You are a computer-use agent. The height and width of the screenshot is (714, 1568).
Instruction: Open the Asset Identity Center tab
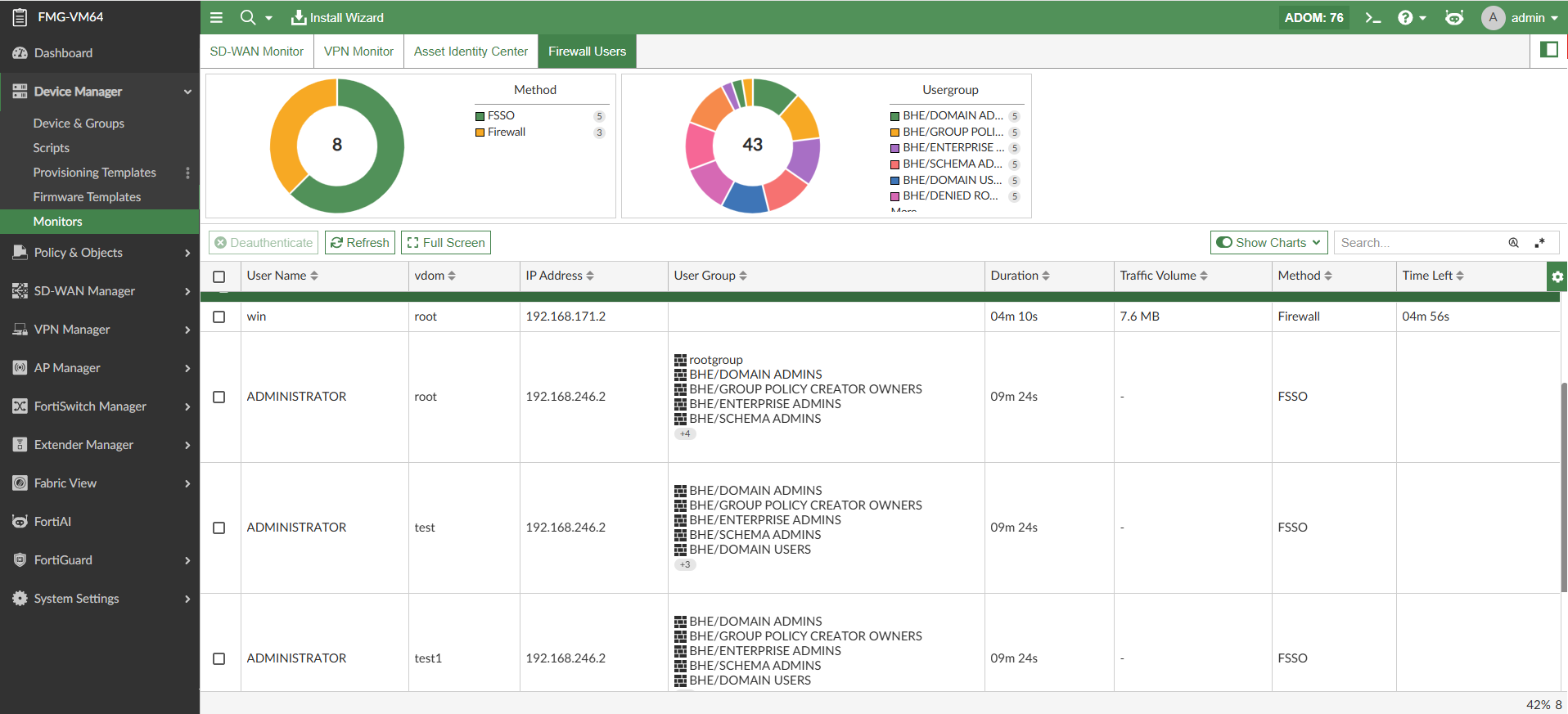click(x=471, y=51)
